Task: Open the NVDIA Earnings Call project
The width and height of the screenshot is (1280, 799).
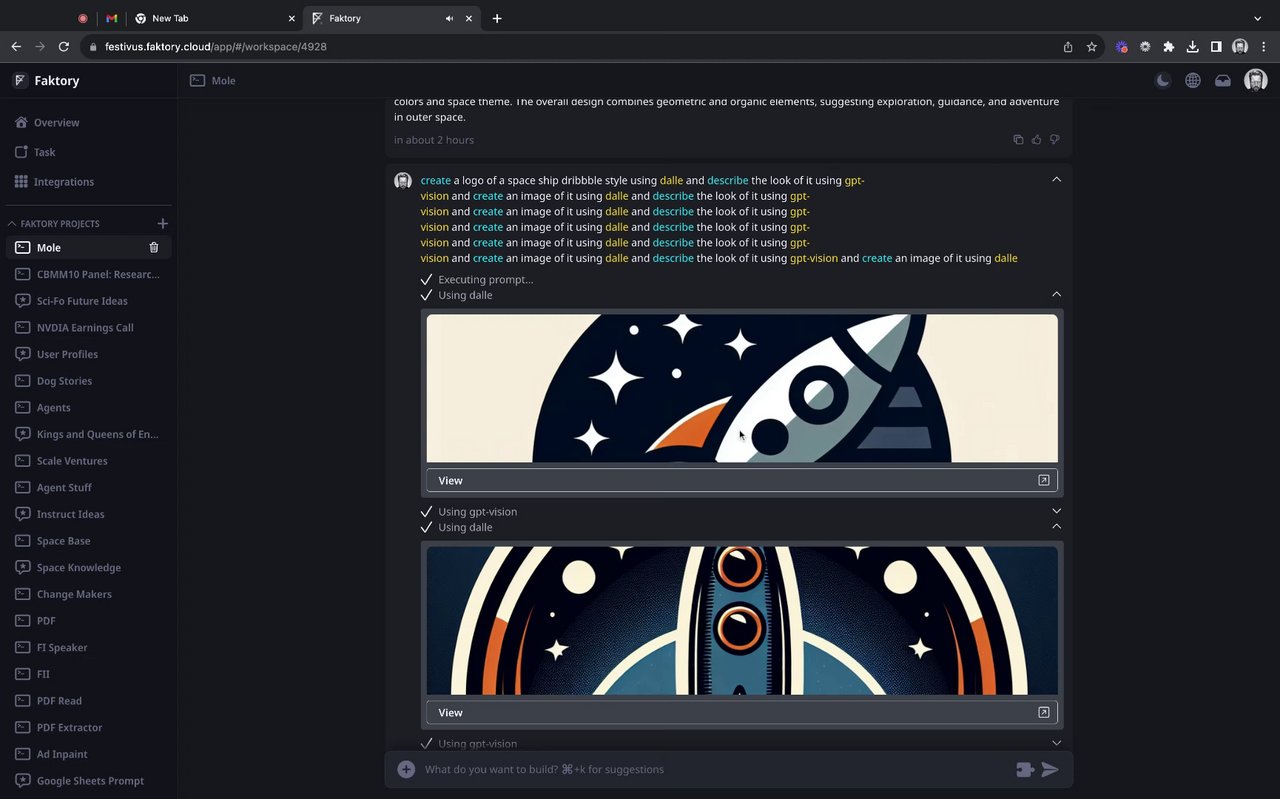Action: click(88, 328)
